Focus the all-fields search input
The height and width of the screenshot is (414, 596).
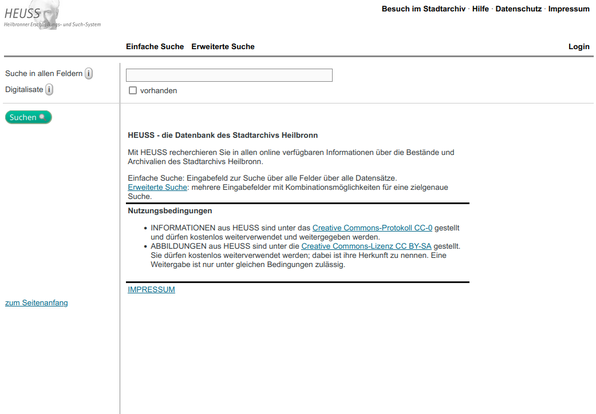(229, 75)
